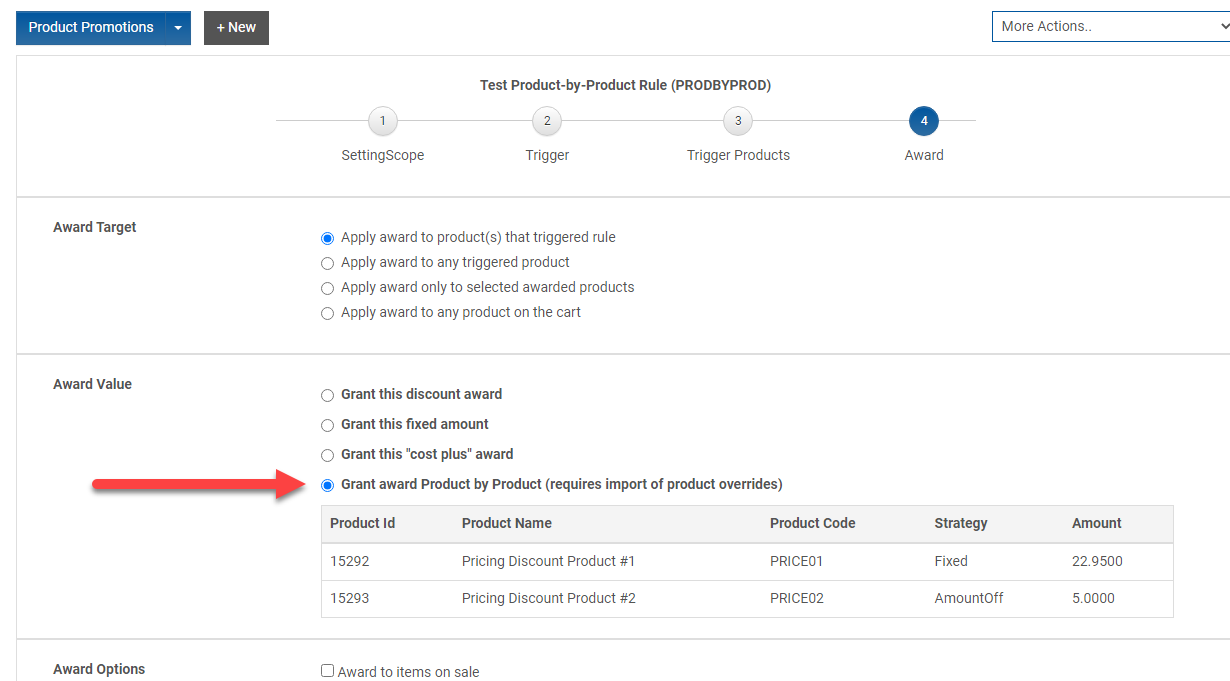Click Pricing Discount Product #2 name
1230x681 pixels.
coord(549,598)
